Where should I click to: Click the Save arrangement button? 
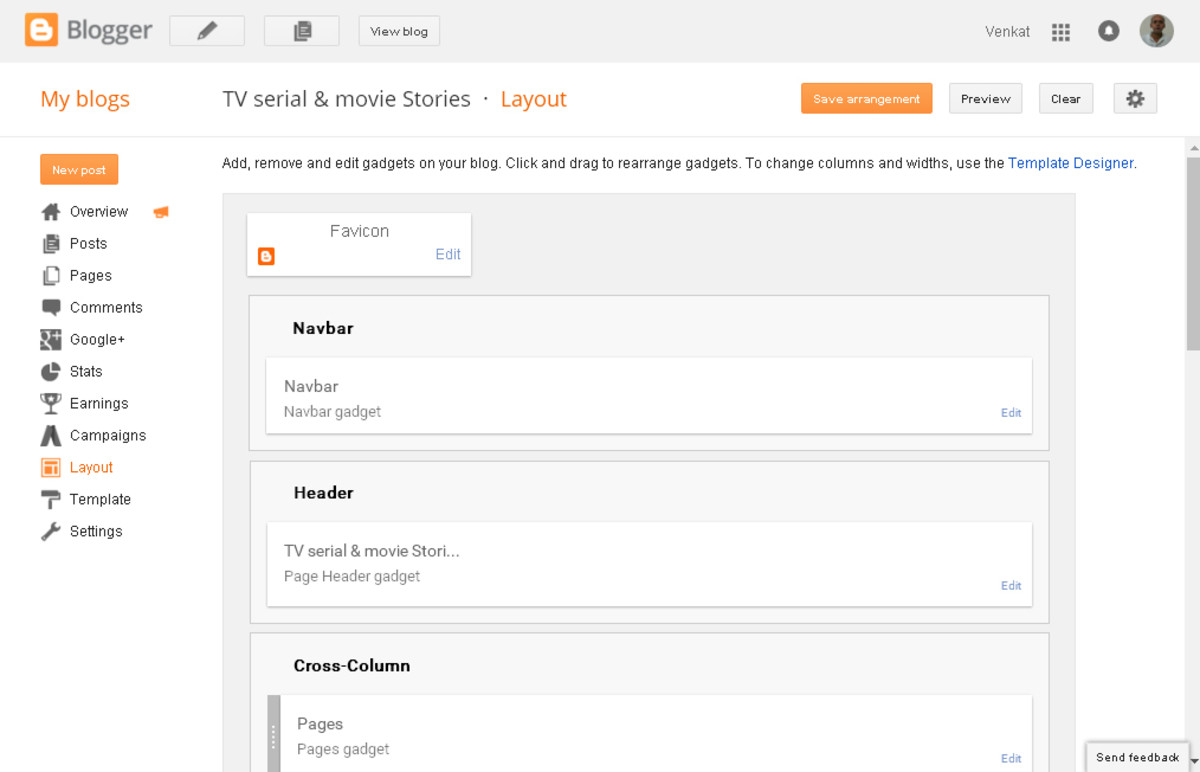click(x=866, y=99)
